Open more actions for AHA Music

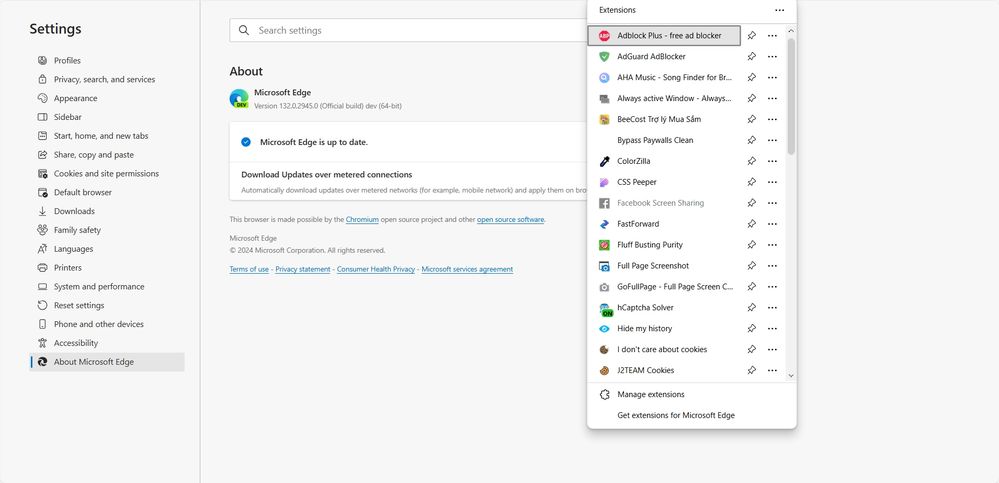pyautogui.click(x=772, y=78)
